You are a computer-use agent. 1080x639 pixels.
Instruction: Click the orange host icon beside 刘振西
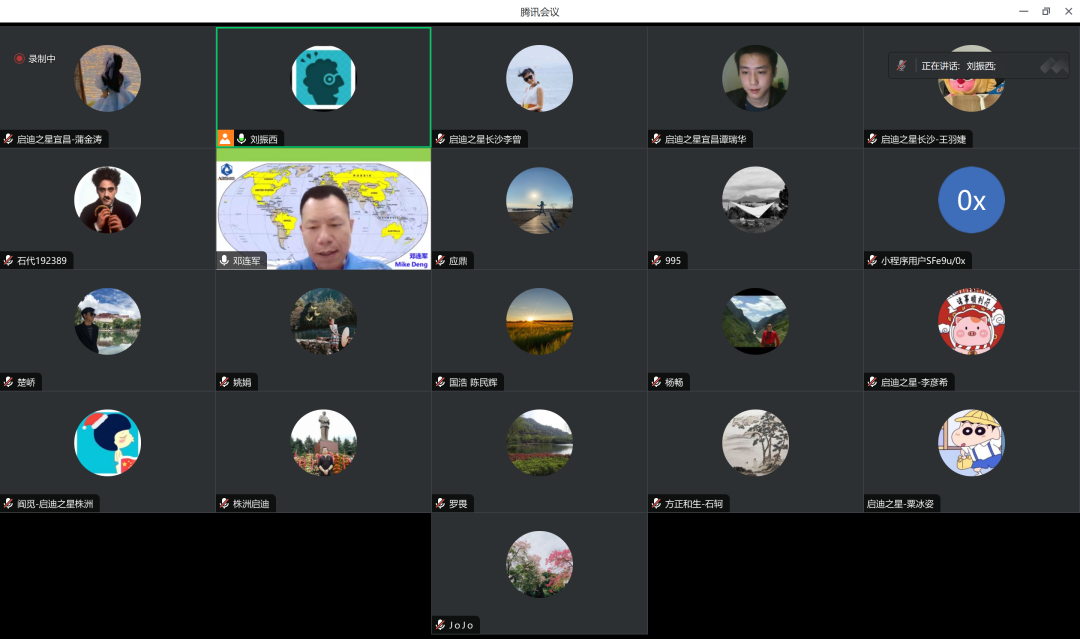225,139
